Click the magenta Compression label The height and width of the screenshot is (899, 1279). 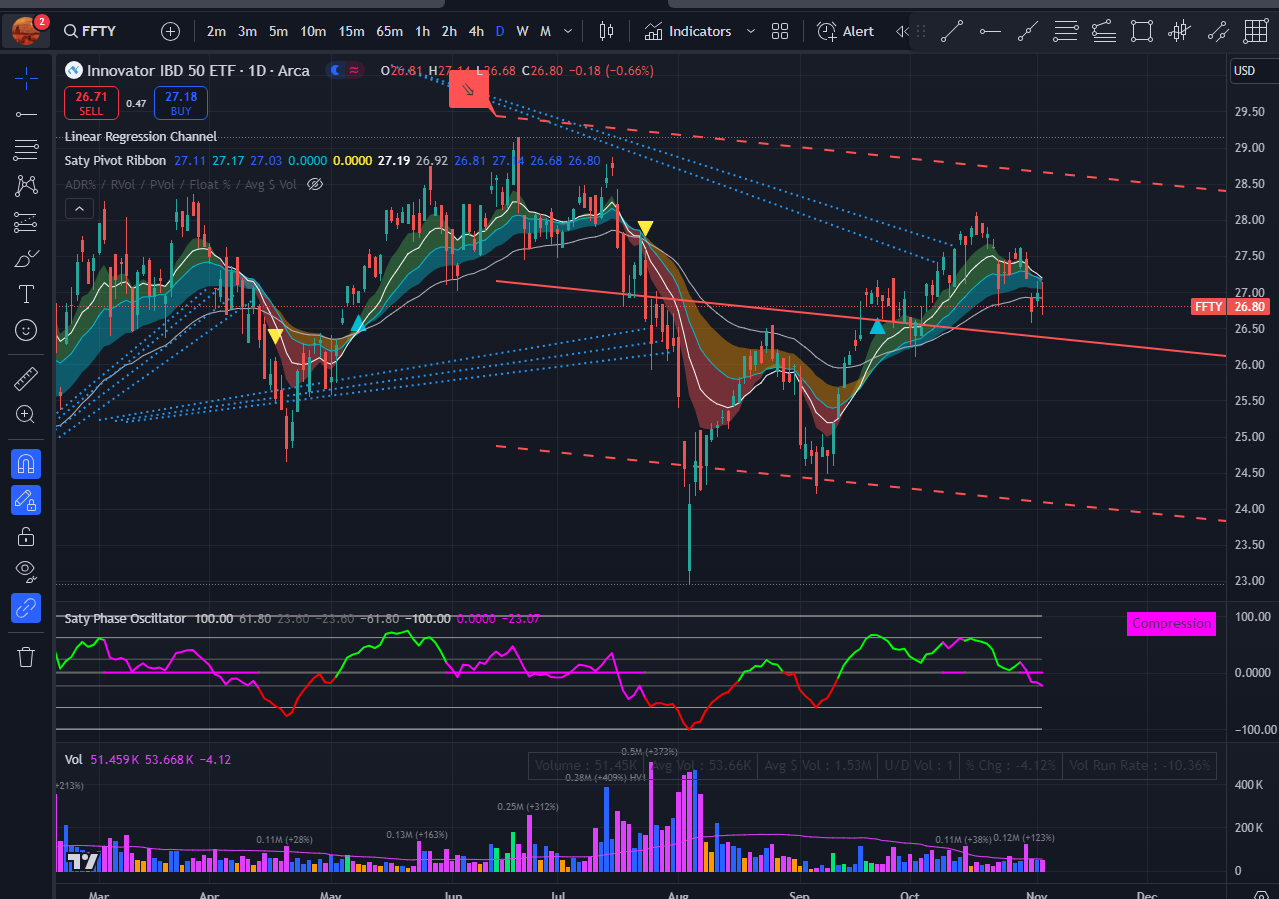[1171, 624]
